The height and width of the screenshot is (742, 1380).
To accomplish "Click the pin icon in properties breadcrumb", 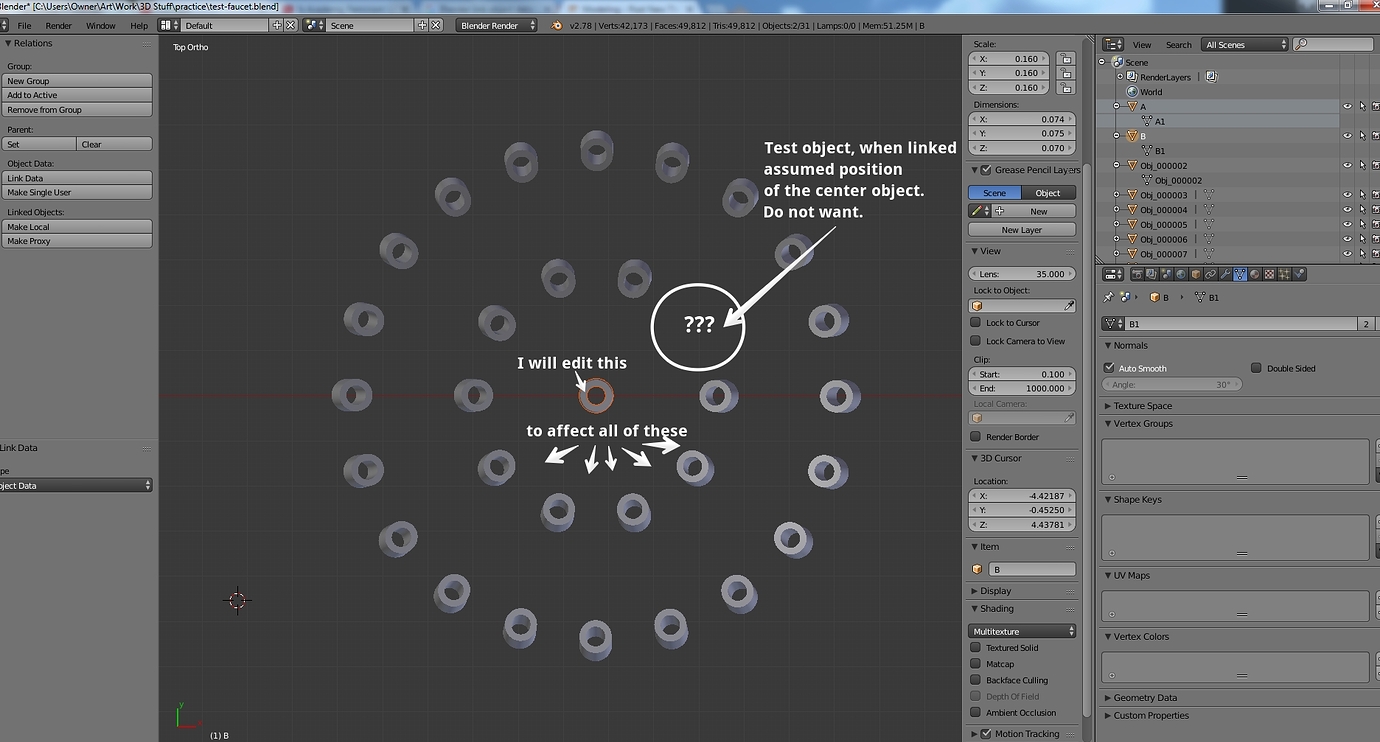I will click(x=1109, y=297).
